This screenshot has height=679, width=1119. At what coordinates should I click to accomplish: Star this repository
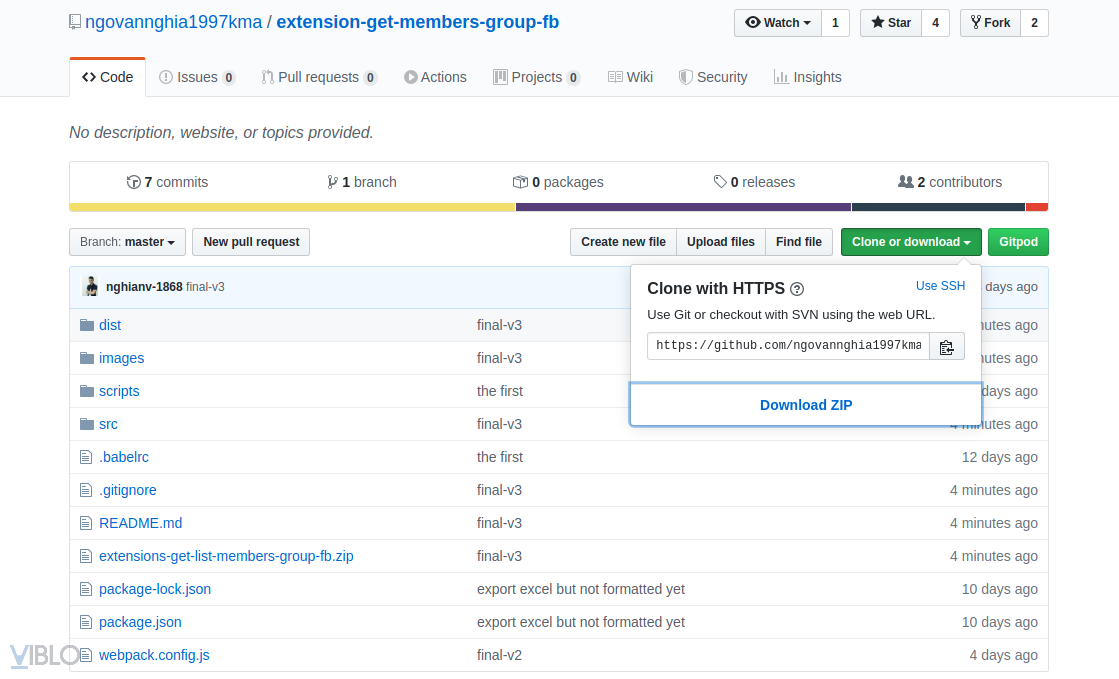coord(890,23)
